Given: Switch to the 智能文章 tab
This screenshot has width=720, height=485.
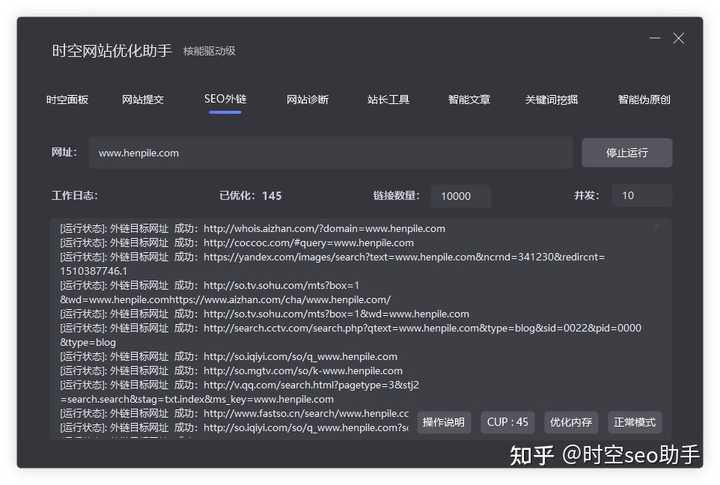Looking at the screenshot, I should pos(469,99).
